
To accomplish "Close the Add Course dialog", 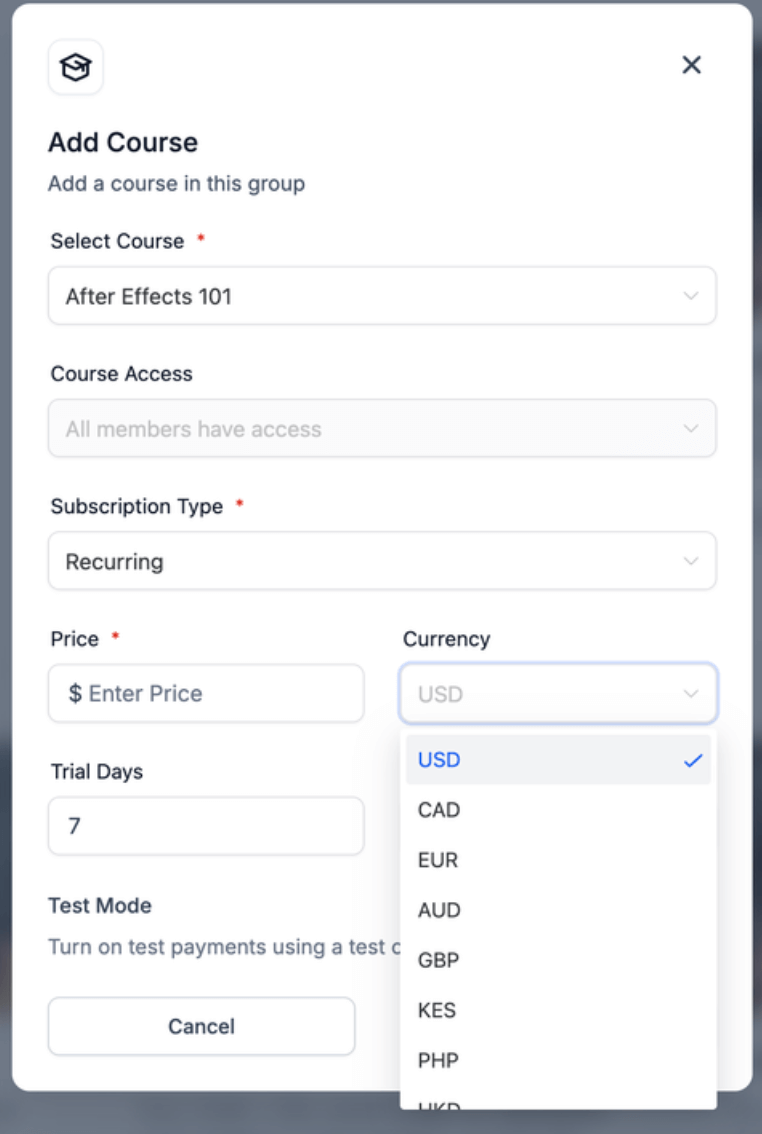I will pyautogui.click(x=691, y=65).
